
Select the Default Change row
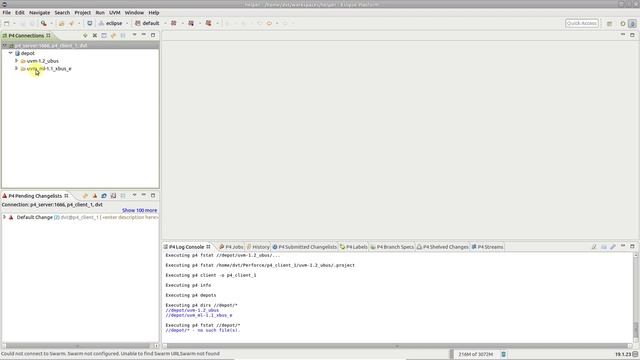click(80, 217)
